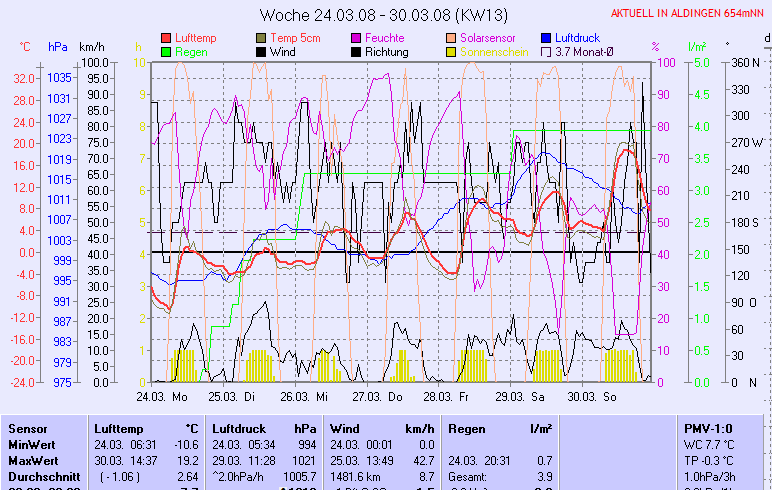The width and height of the screenshot is (772, 490).
Task: Click the red Lufttemp legend square
Action: click(x=166, y=37)
